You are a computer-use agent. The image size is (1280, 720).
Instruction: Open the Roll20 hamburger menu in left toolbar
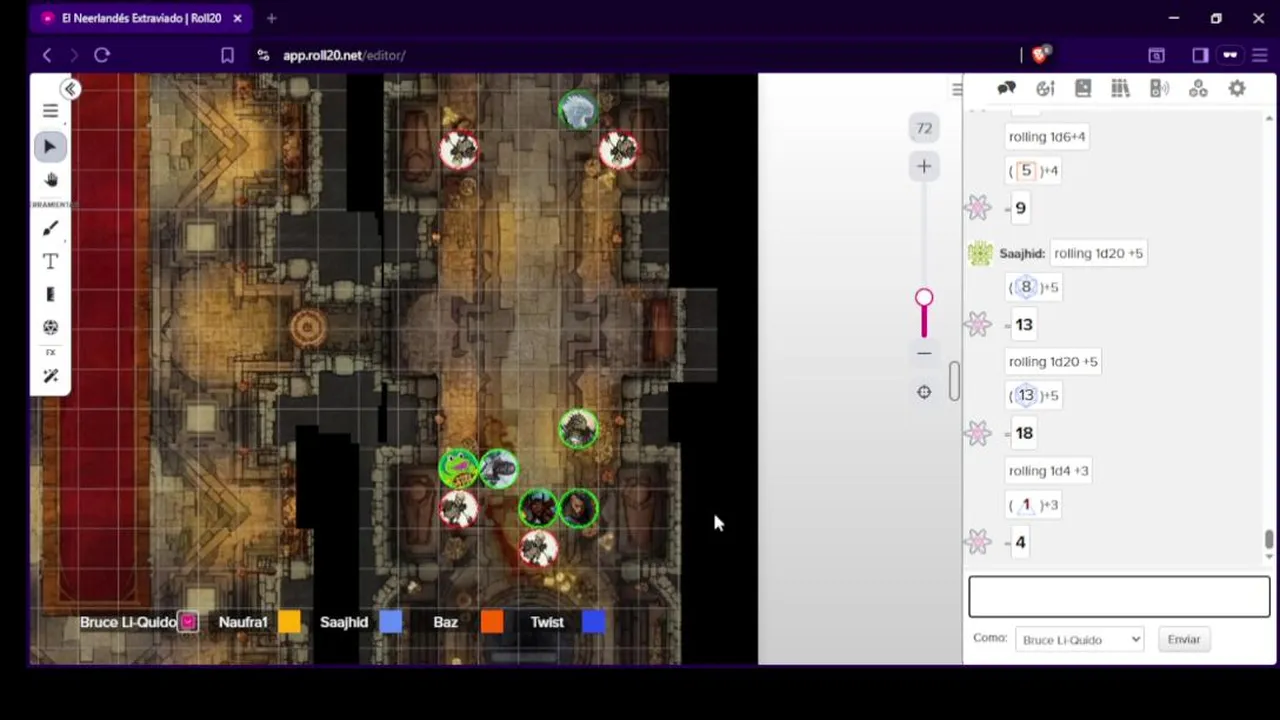pyautogui.click(x=50, y=111)
